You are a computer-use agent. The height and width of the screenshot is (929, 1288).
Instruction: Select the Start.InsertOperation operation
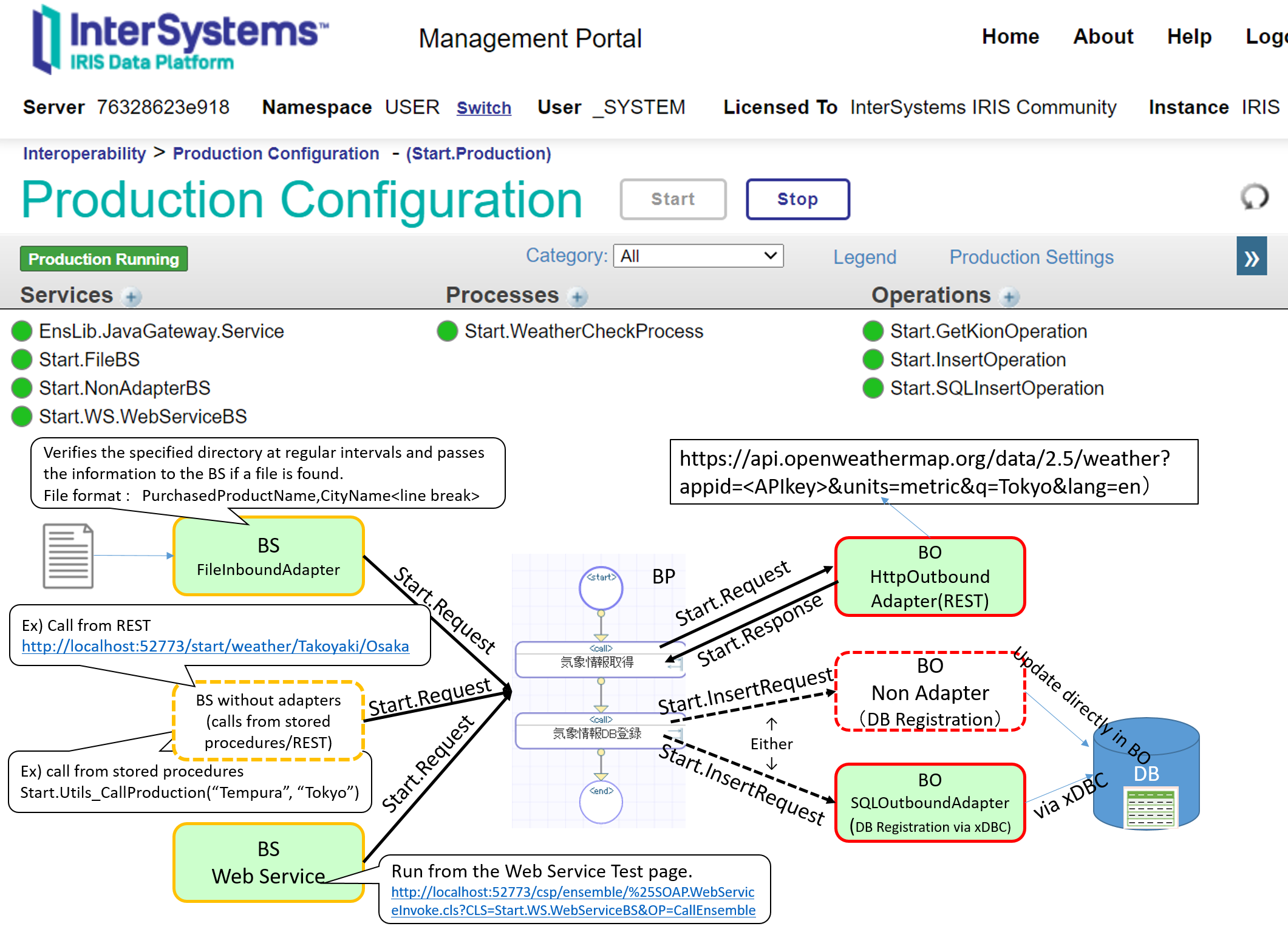pos(978,359)
